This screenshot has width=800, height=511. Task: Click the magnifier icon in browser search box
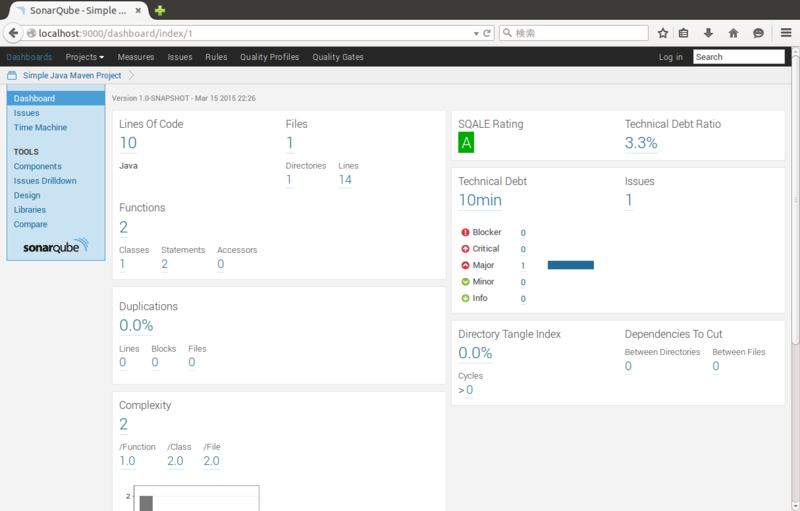(507, 33)
